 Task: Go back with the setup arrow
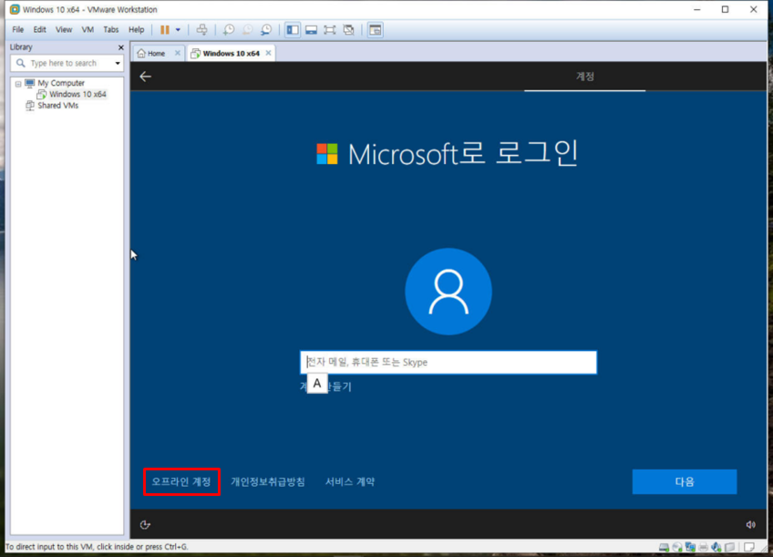tap(145, 76)
